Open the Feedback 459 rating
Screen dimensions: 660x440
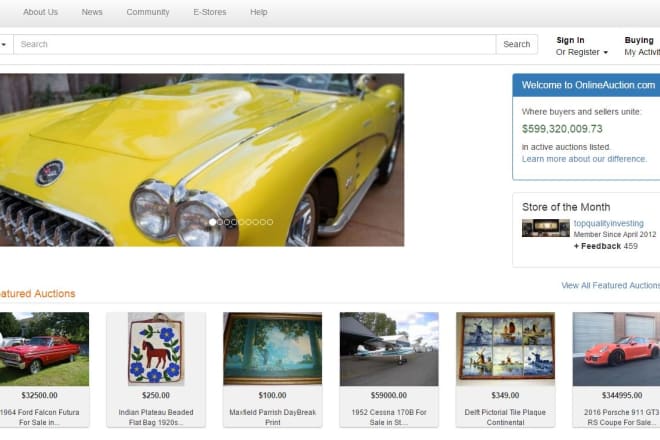605,246
